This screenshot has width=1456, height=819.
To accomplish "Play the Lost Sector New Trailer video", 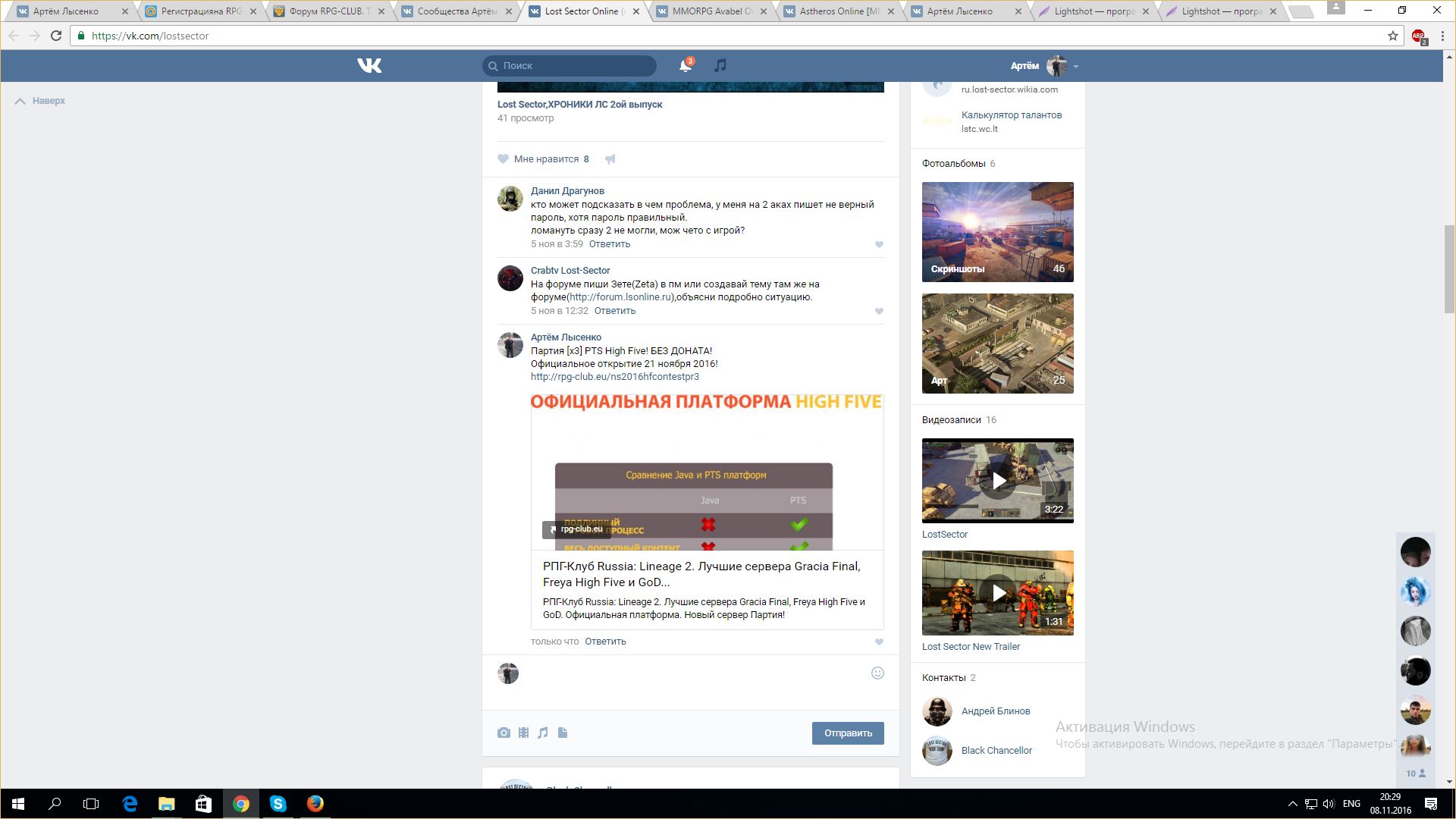I will pos(998,593).
